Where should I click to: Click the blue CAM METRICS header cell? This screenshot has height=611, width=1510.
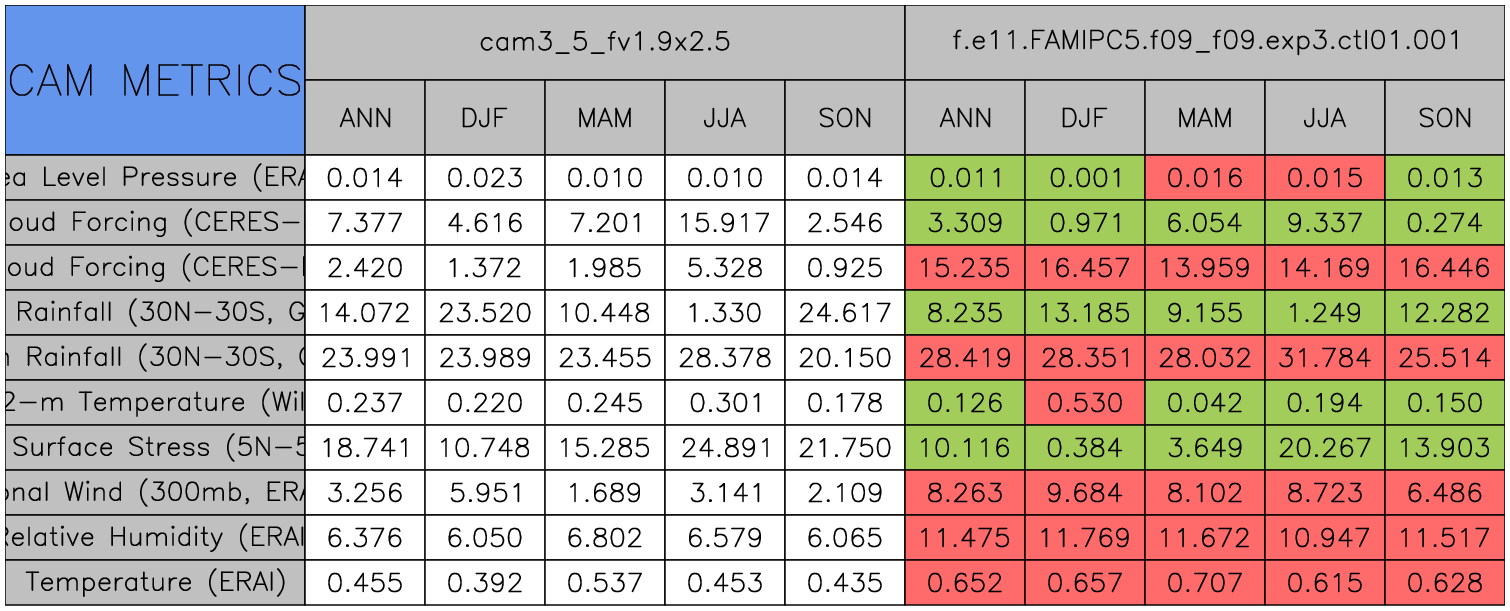(x=154, y=80)
